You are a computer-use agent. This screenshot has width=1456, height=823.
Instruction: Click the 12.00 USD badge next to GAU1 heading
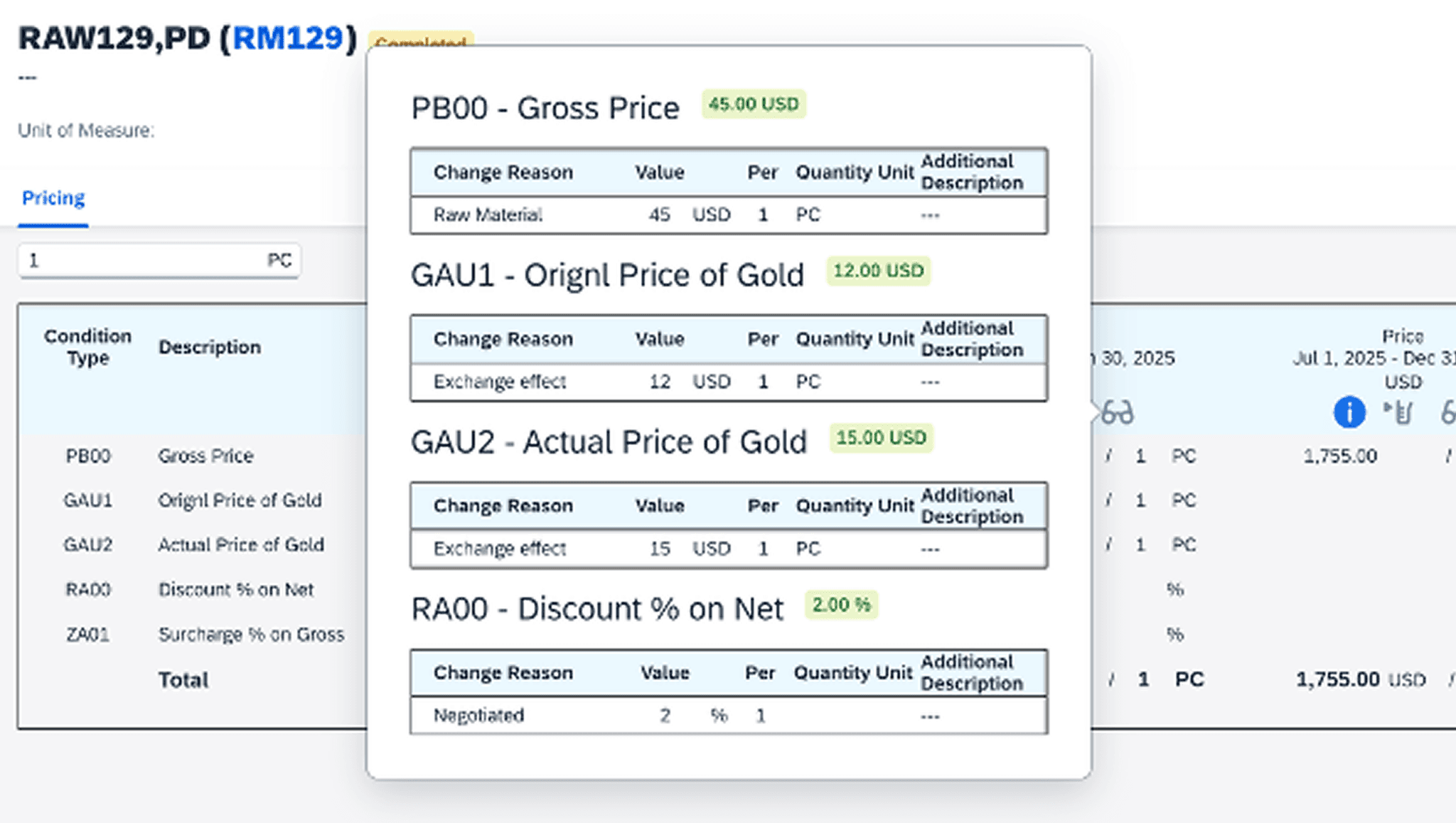pyautogui.click(x=879, y=271)
